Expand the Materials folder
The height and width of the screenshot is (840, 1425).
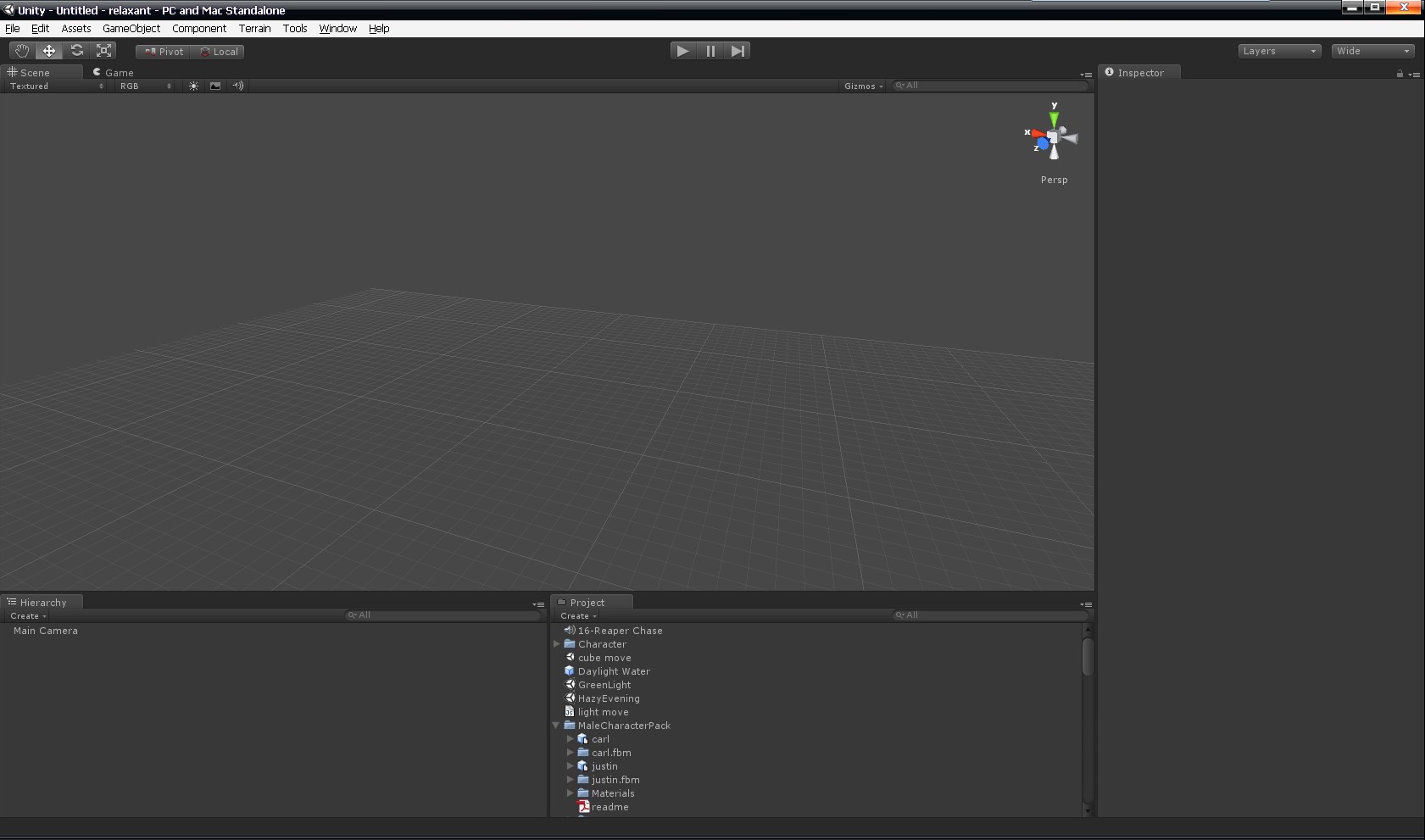coord(571,793)
